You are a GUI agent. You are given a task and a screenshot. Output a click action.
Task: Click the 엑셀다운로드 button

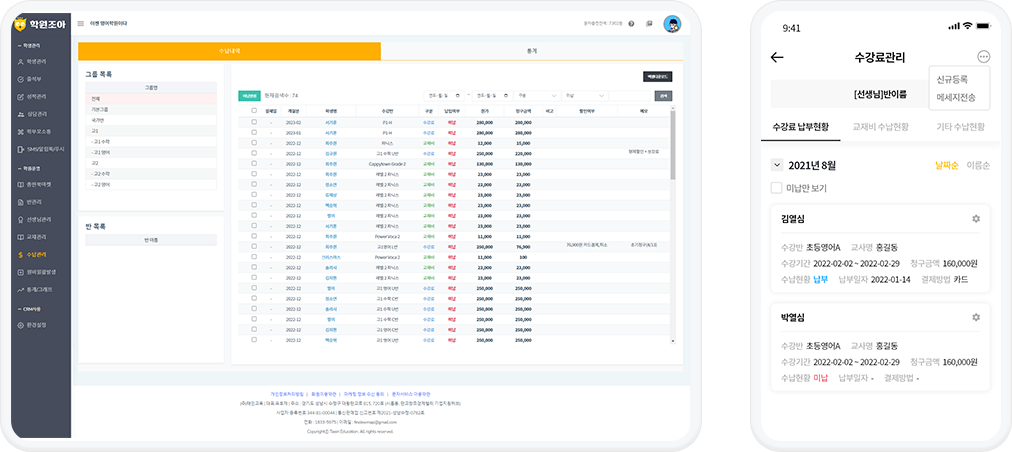pos(656,76)
